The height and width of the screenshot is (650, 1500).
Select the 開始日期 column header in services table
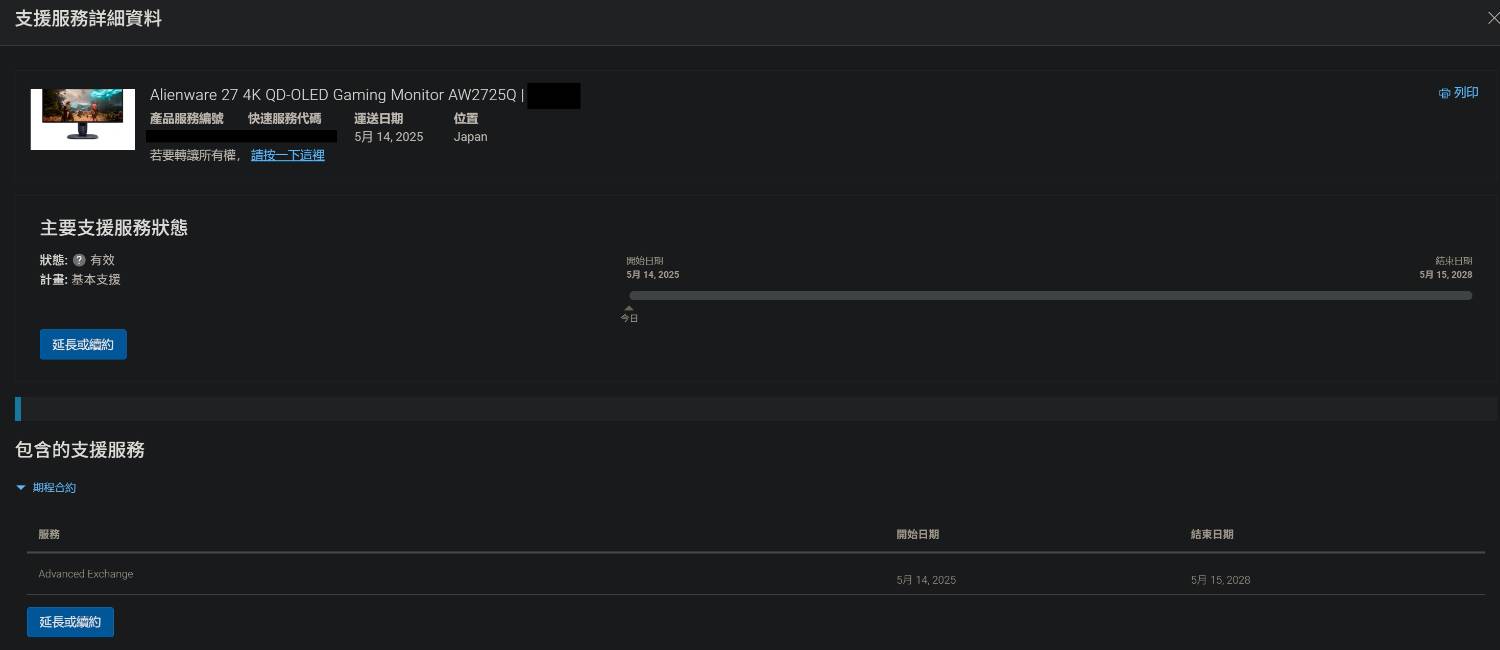point(917,534)
